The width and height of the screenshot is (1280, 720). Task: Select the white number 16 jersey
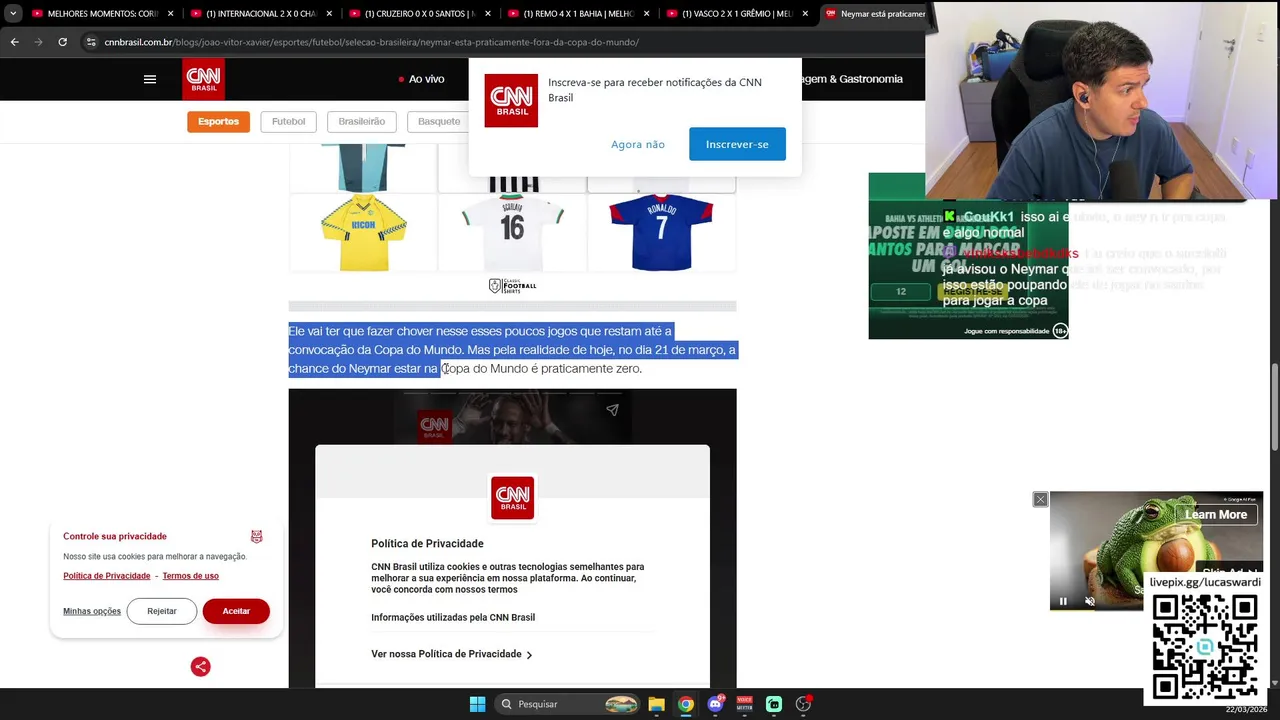click(x=512, y=233)
